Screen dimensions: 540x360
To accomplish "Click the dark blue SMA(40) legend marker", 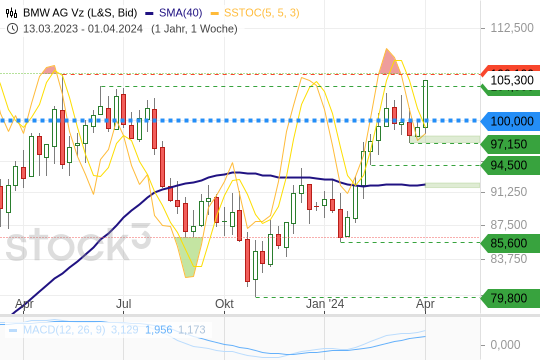I will [x=149, y=13].
